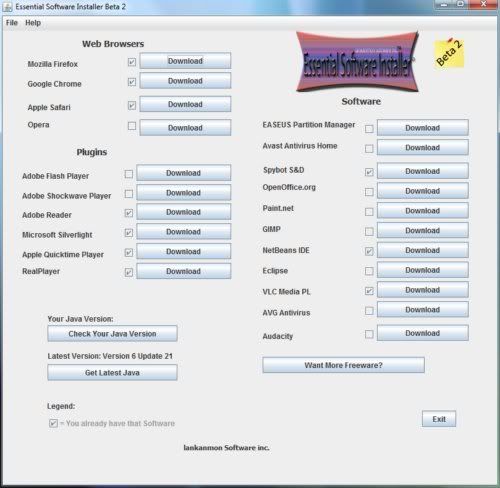Minimize the installer window

443,4
